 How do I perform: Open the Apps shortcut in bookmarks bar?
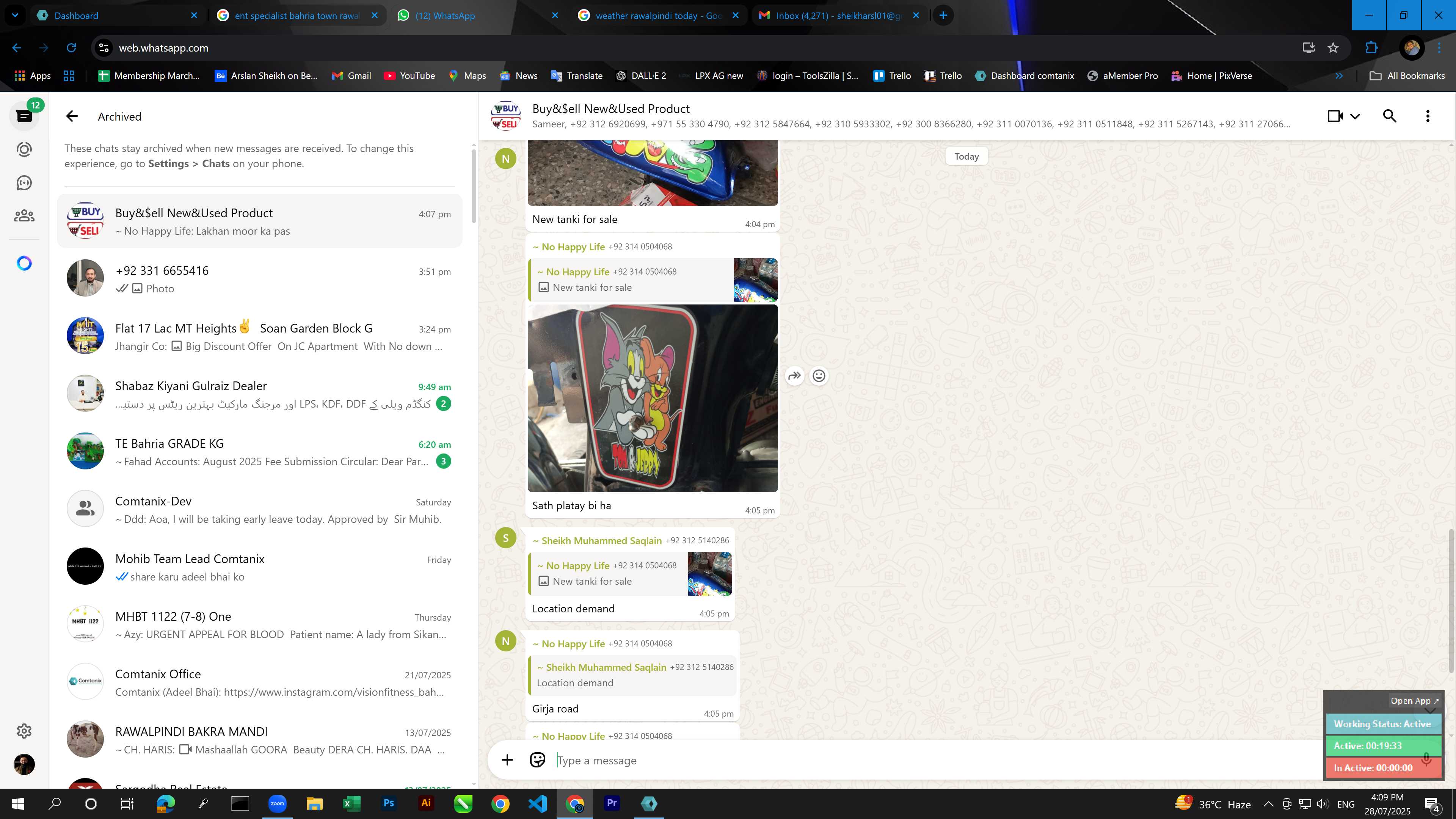click(x=32, y=76)
